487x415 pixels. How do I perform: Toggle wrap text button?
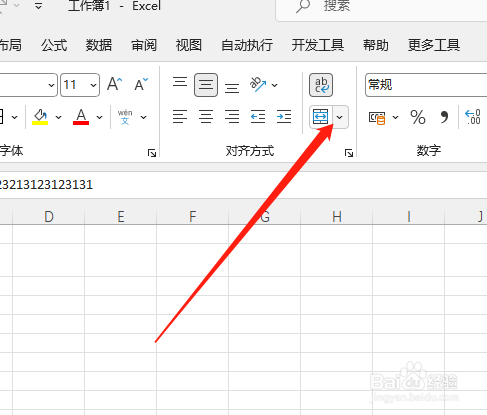pyautogui.click(x=321, y=85)
